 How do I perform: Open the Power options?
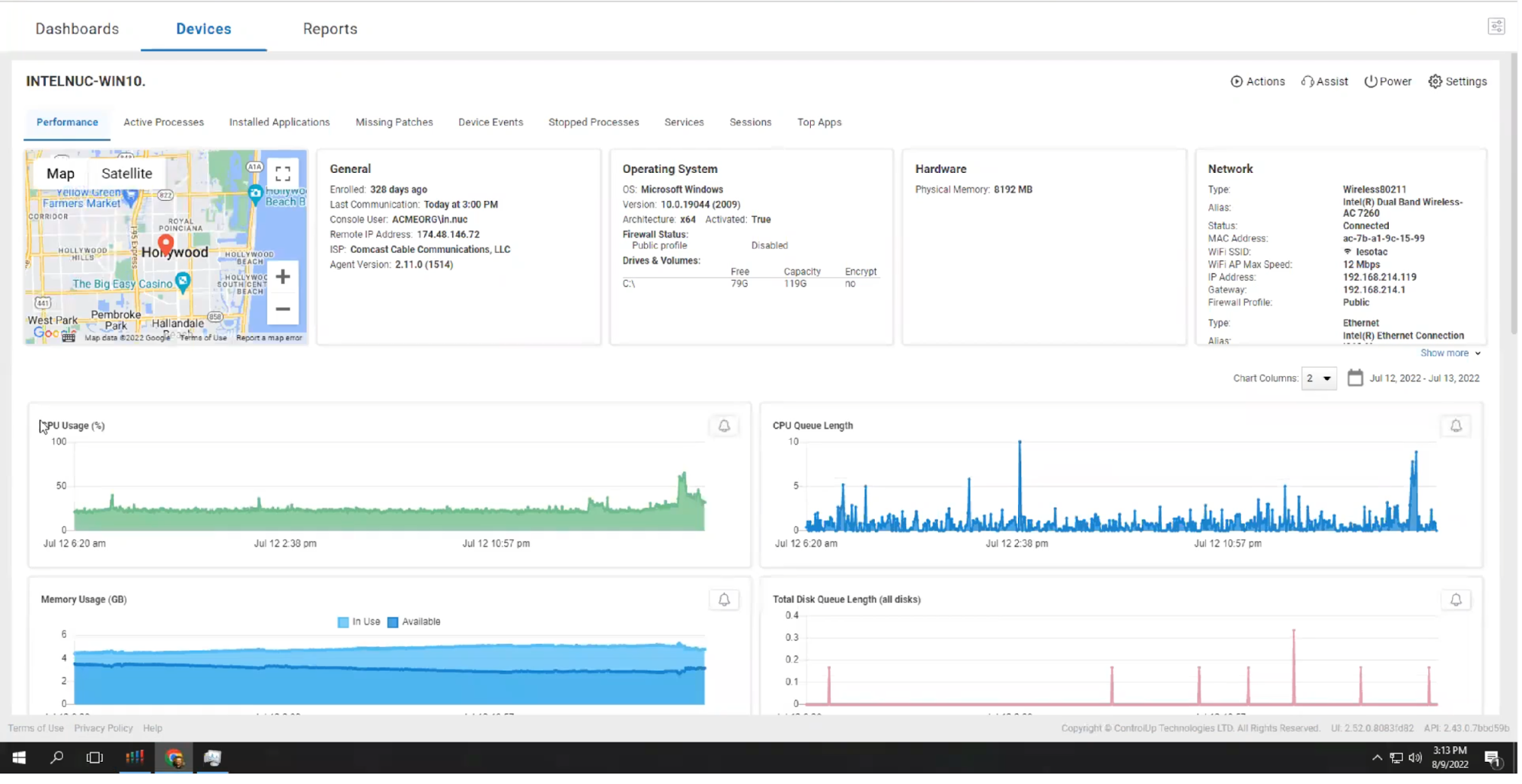click(1388, 81)
